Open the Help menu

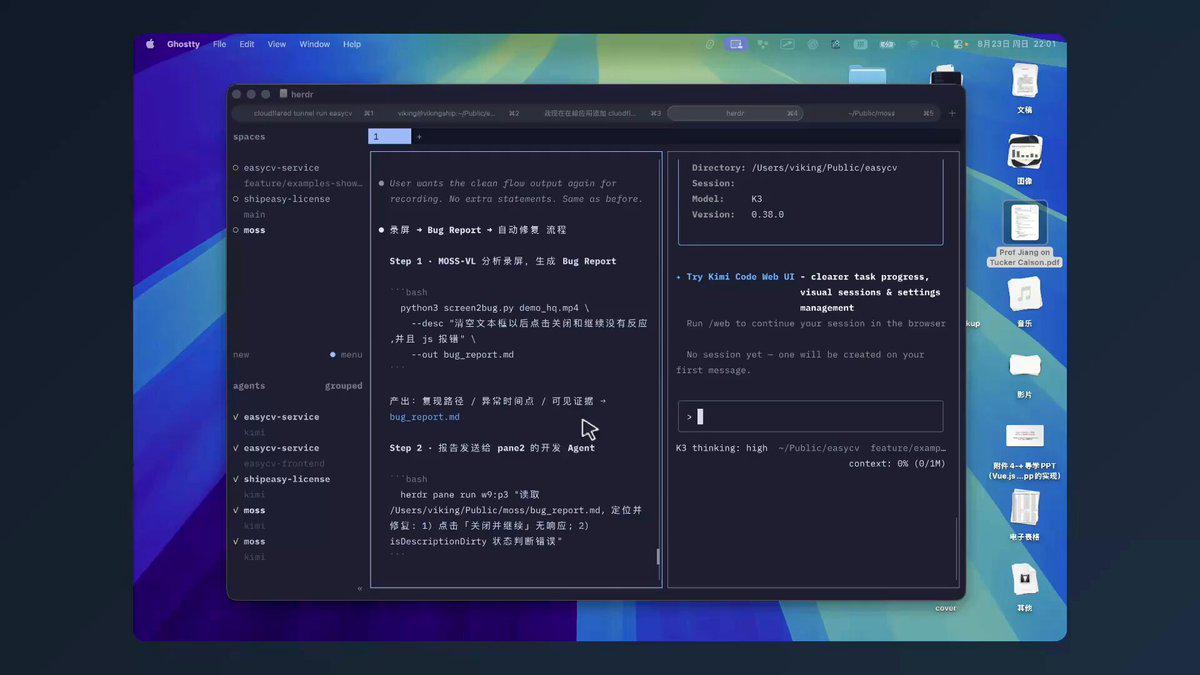pyautogui.click(x=352, y=44)
